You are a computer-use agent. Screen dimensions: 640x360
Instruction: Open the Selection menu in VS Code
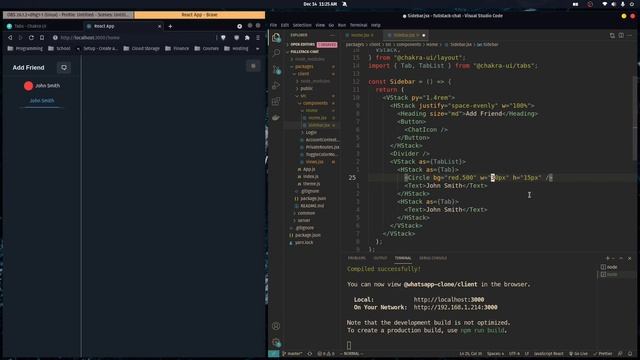(x=302, y=25)
